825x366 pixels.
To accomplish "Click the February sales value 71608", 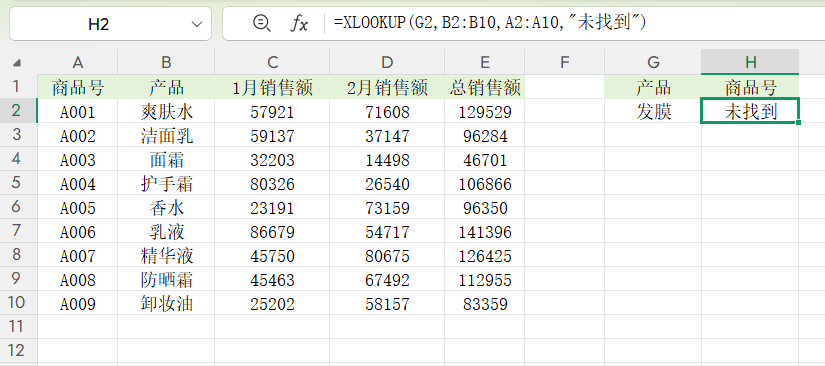I will pos(387,111).
